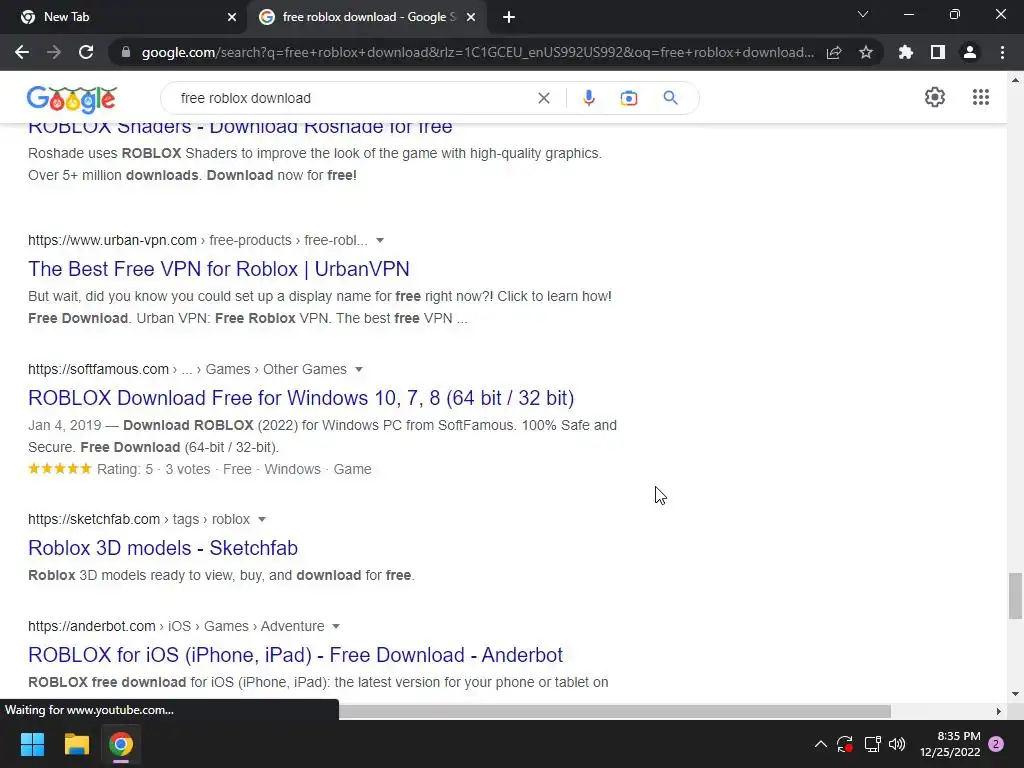
Task: Search by image with the camera icon
Action: [x=628, y=98]
